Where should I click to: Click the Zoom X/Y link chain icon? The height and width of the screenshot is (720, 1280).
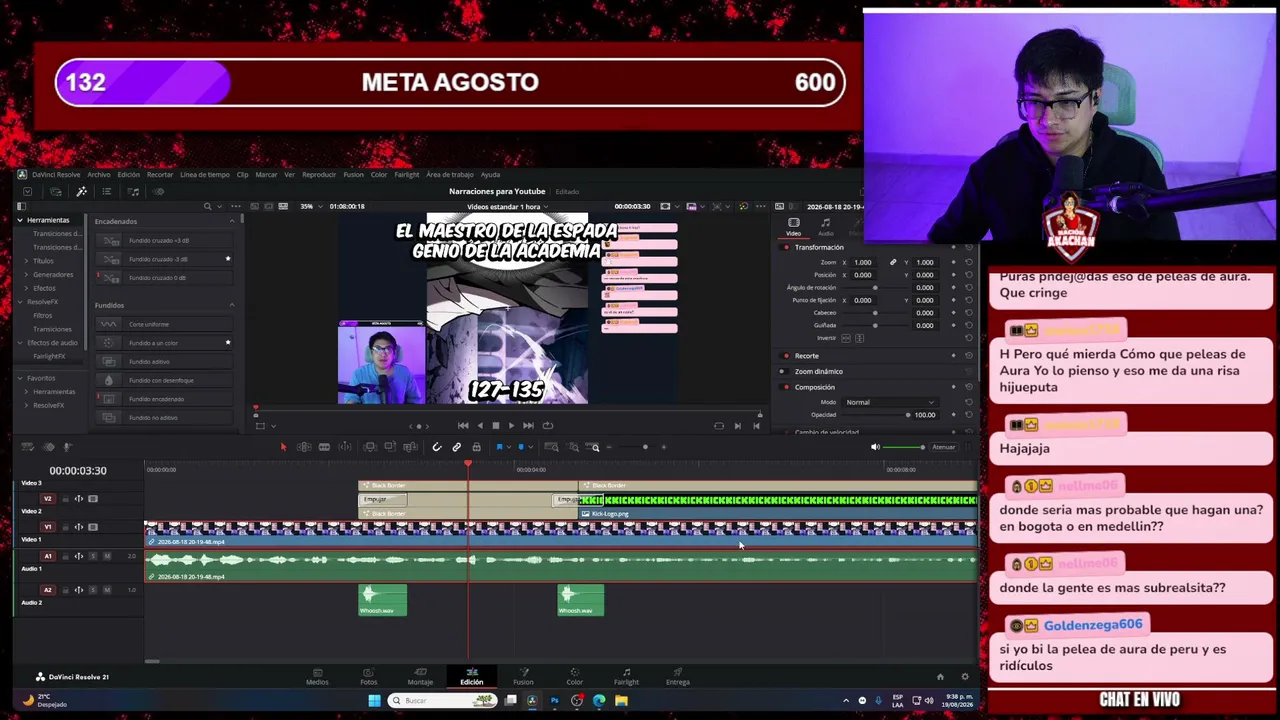[x=893, y=262]
